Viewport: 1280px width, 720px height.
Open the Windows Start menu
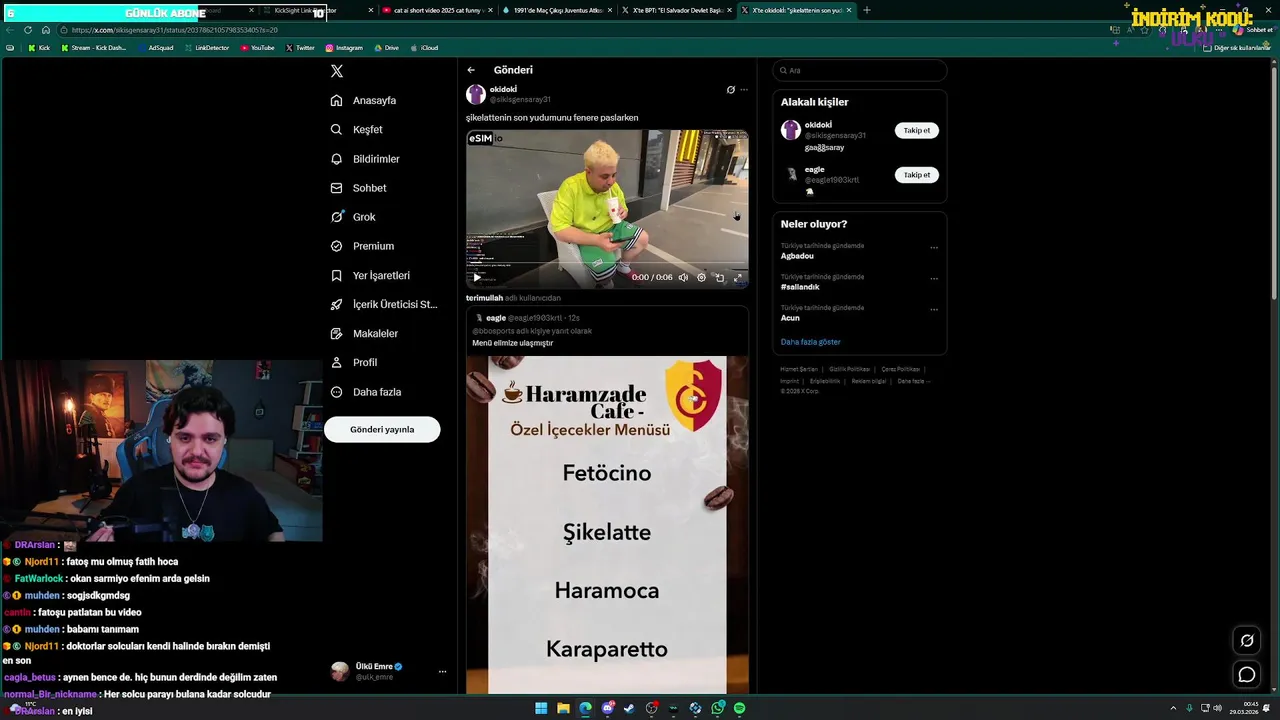pos(541,708)
